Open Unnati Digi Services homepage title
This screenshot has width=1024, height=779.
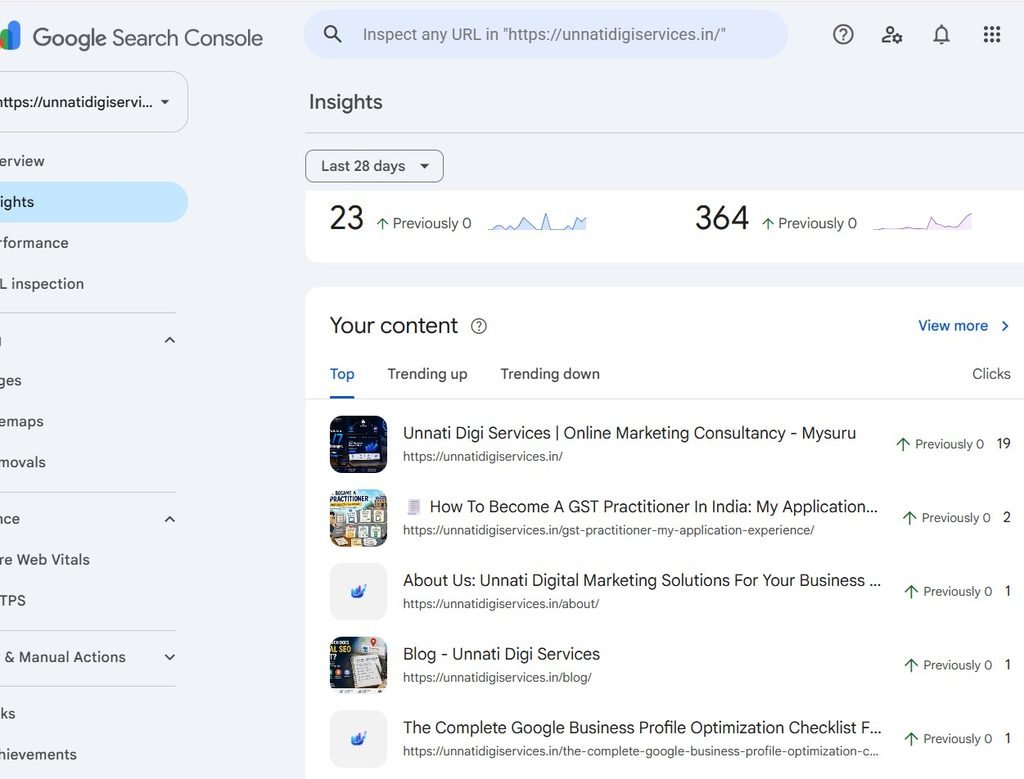(629, 433)
